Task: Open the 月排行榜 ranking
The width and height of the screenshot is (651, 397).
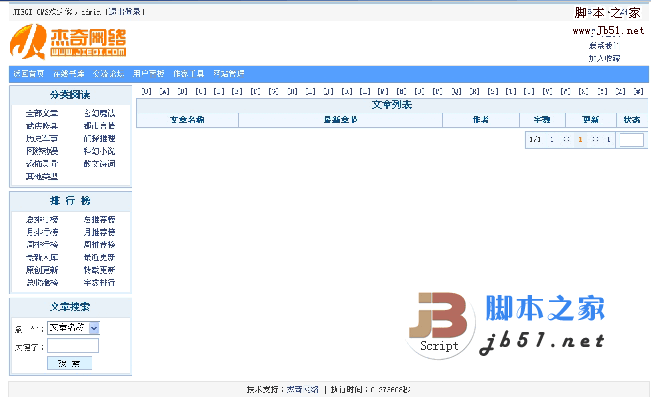Action: (42, 232)
